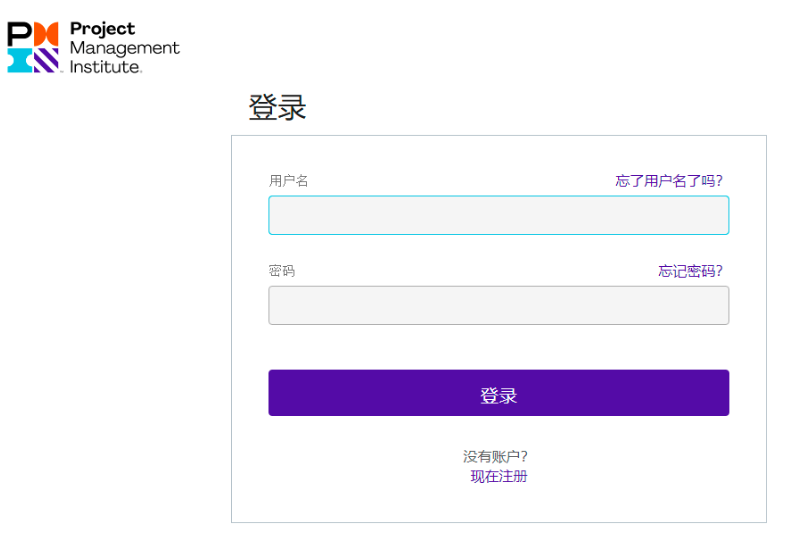Click the purple 登录 button
This screenshot has height=533, width=790.
point(498,393)
